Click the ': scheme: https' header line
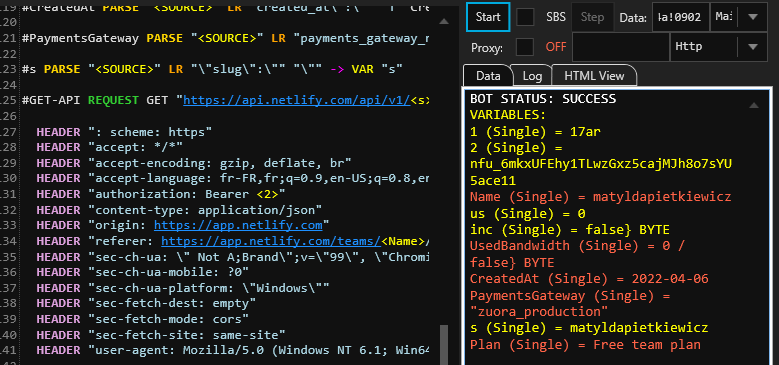Screen dimensions: 779x365 (x=125, y=132)
